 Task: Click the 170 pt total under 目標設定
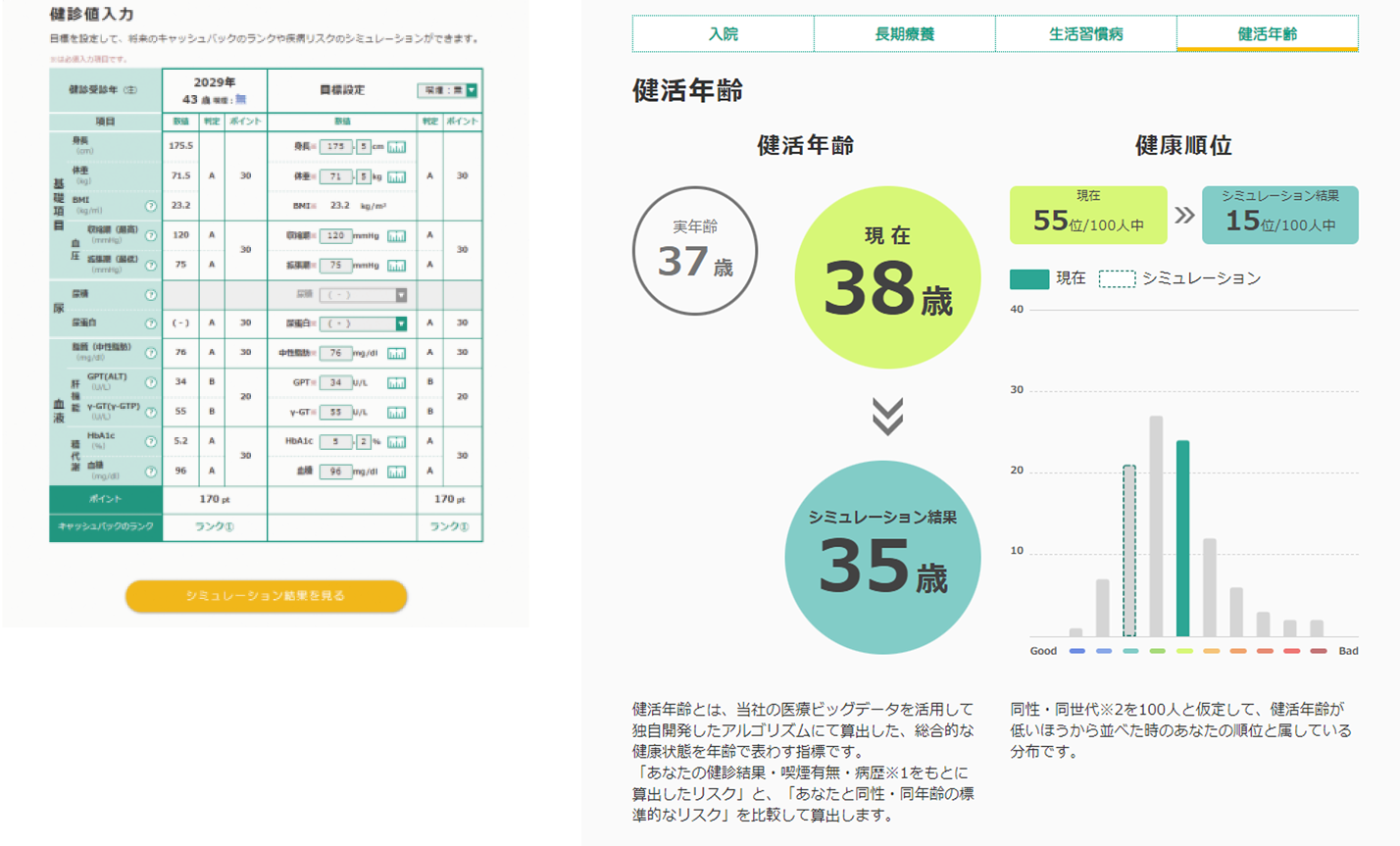[x=449, y=499]
